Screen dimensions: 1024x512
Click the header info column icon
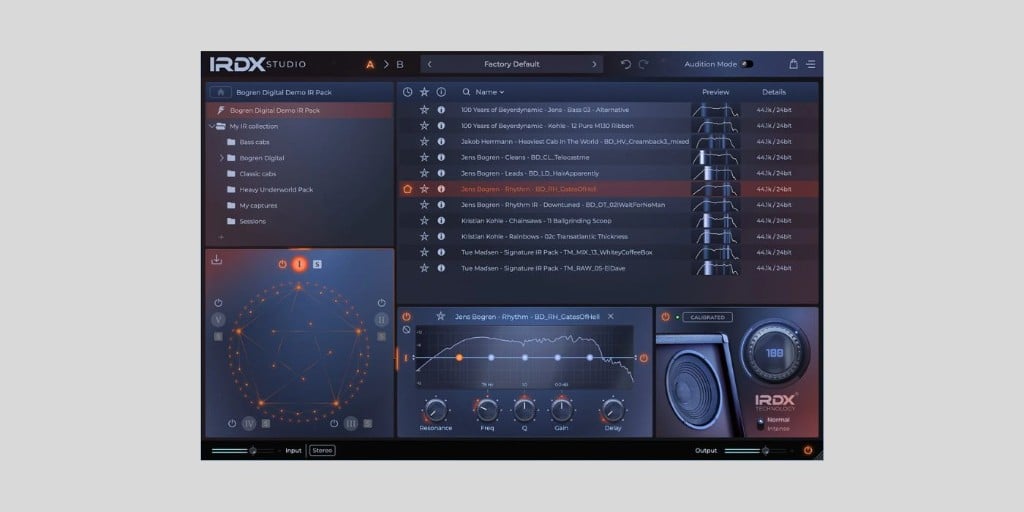[x=441, y=92]
